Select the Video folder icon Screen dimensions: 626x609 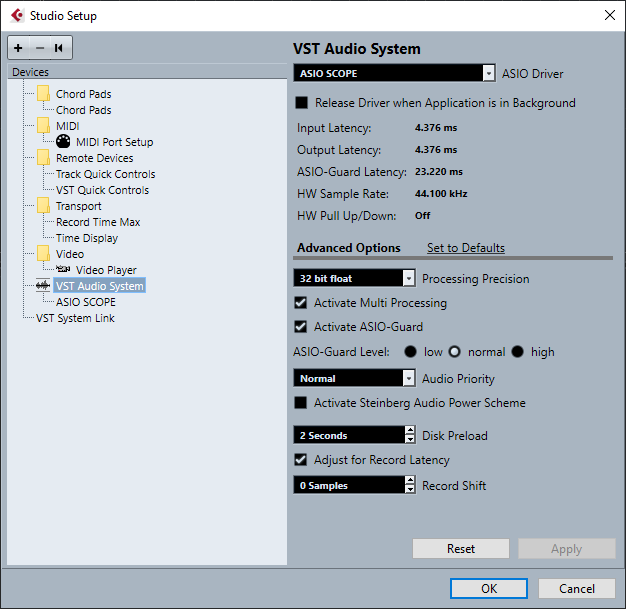click(43, 253)
